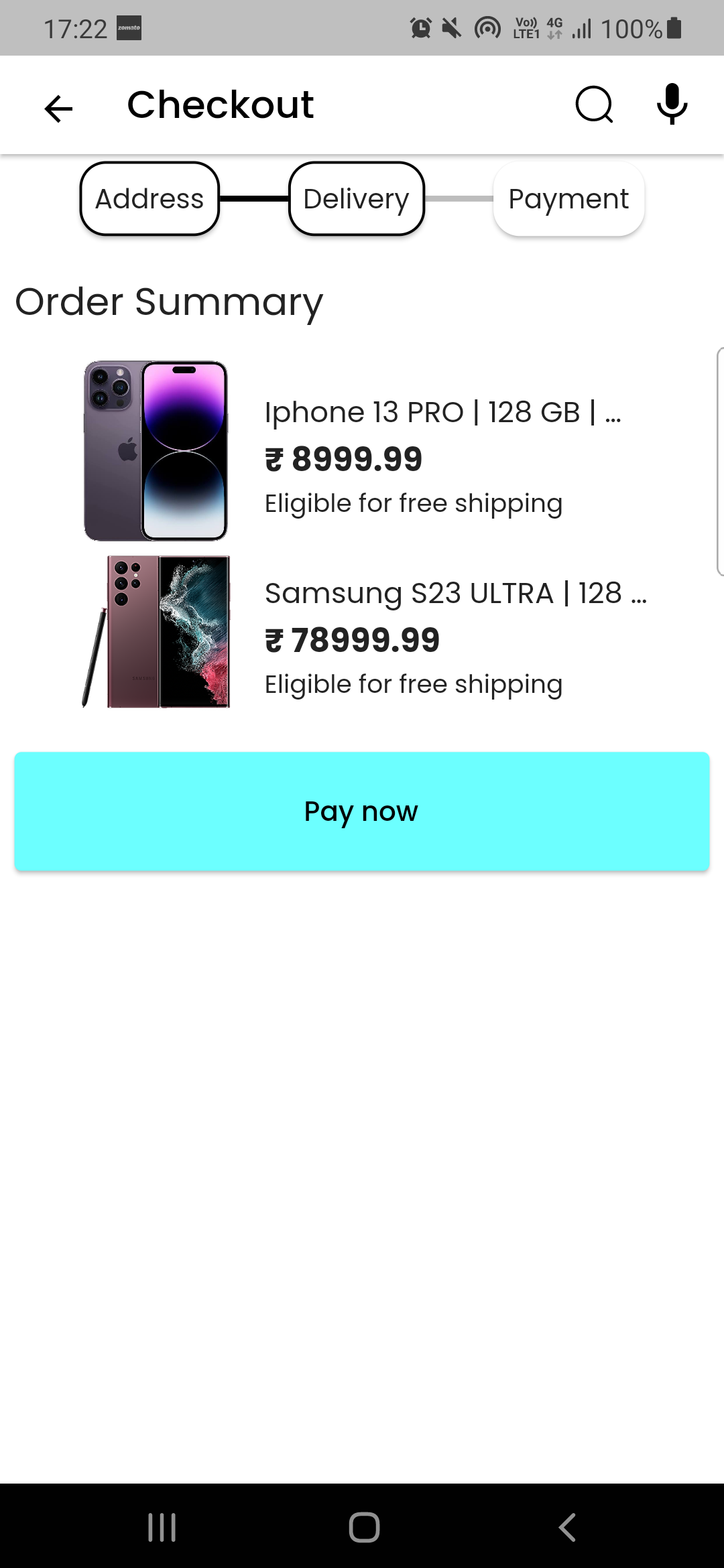Screen dimensions: 724x1568
Task: Tap the ₹ 78999.99 price
Action: pos(353,640)
